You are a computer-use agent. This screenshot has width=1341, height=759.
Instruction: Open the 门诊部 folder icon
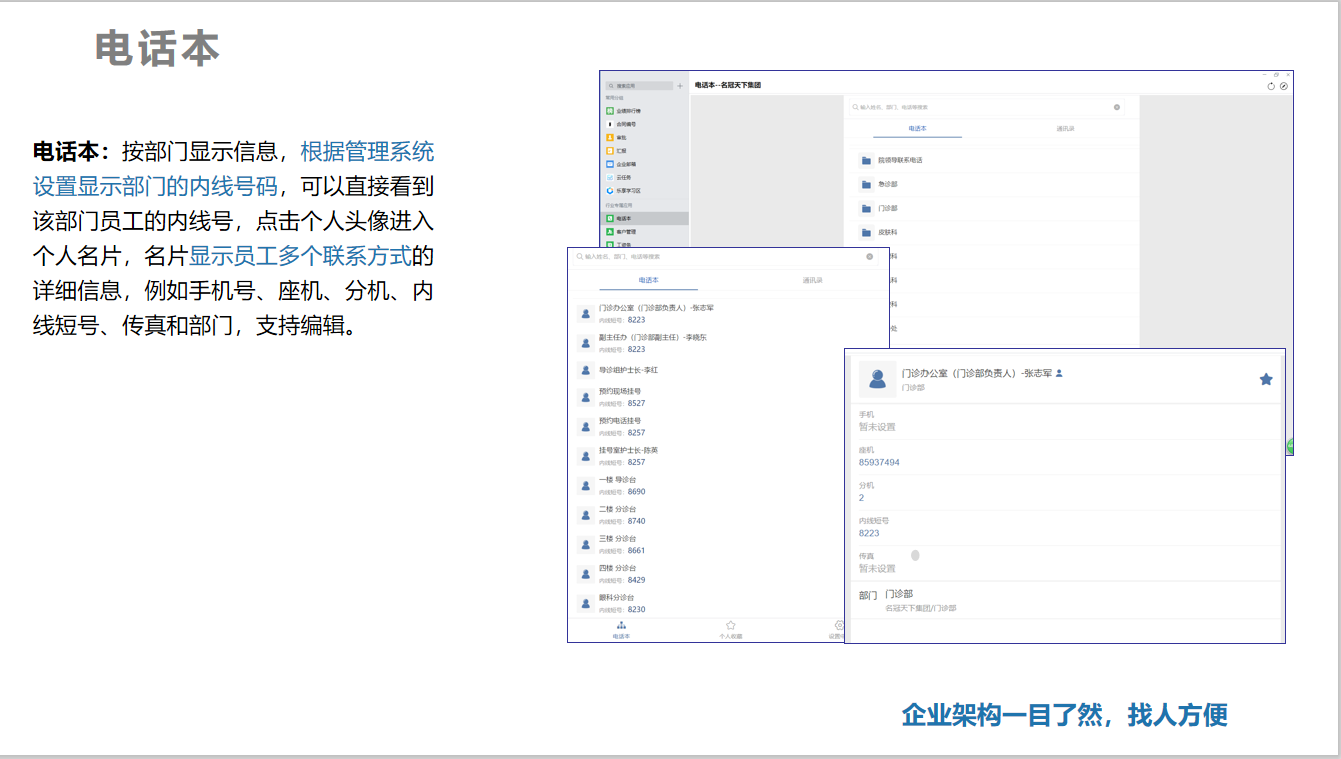[866, 208]
